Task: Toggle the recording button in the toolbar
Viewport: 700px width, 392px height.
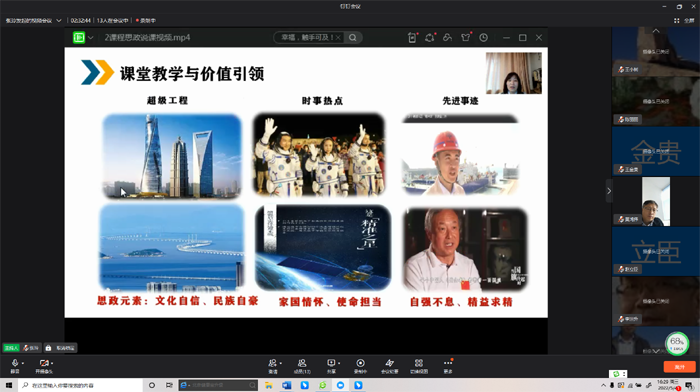Action: pos(360,366)
